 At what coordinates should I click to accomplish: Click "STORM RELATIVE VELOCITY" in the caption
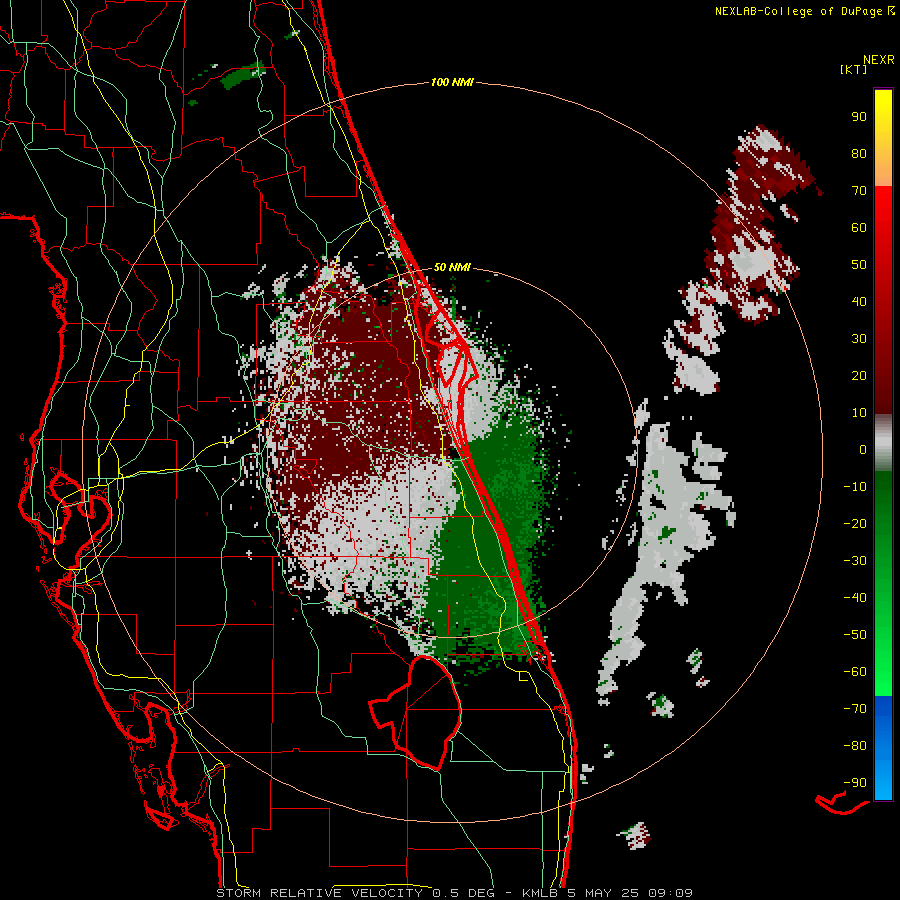click(320, 893)
